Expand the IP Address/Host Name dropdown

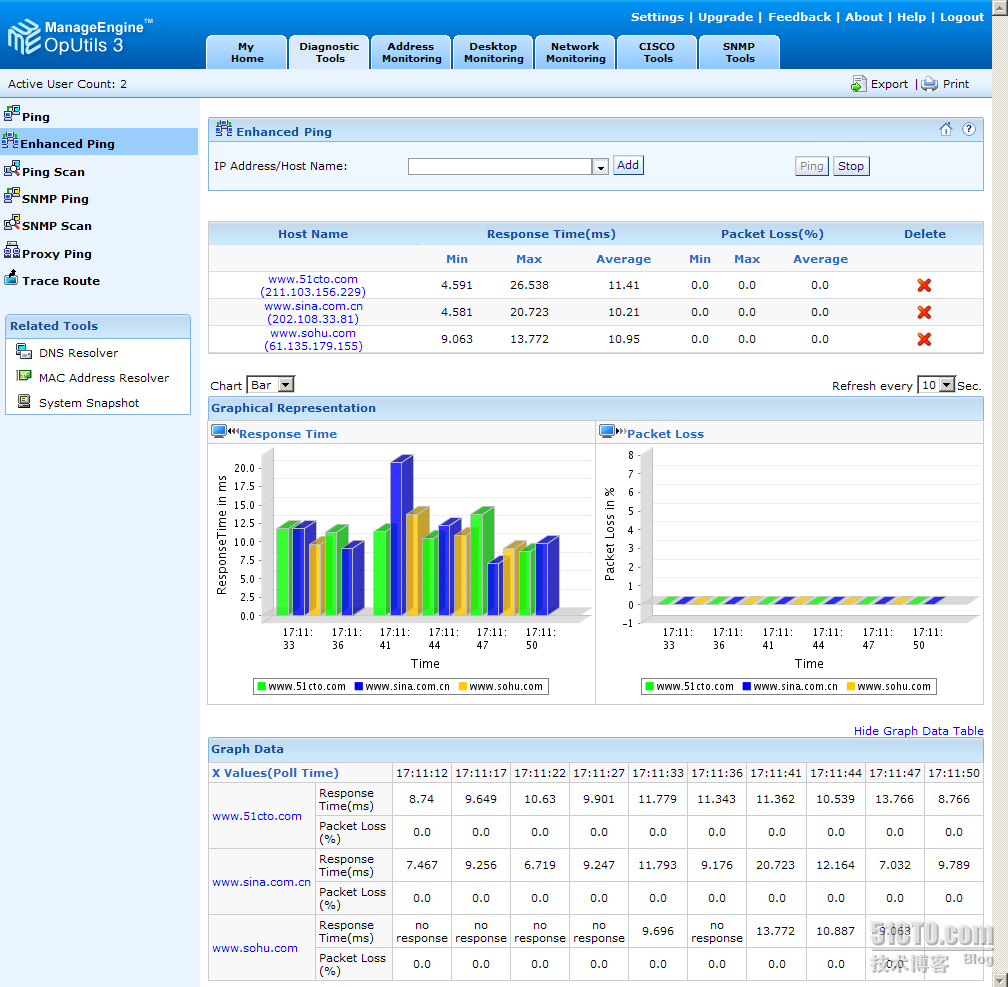click(601, 167)
